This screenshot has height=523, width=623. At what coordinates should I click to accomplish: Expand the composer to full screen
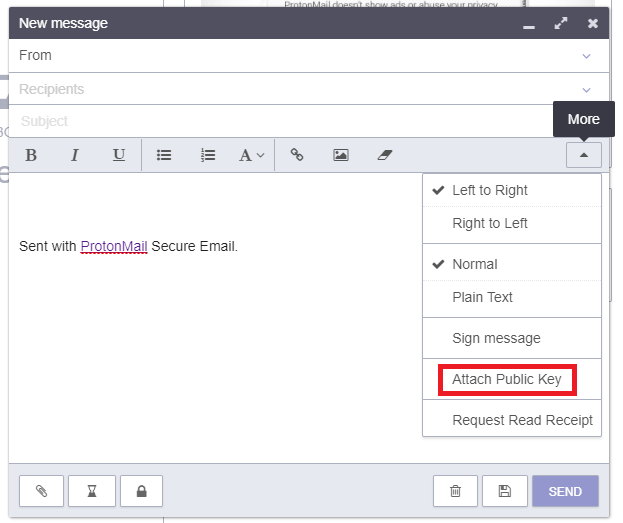(561, 23)
